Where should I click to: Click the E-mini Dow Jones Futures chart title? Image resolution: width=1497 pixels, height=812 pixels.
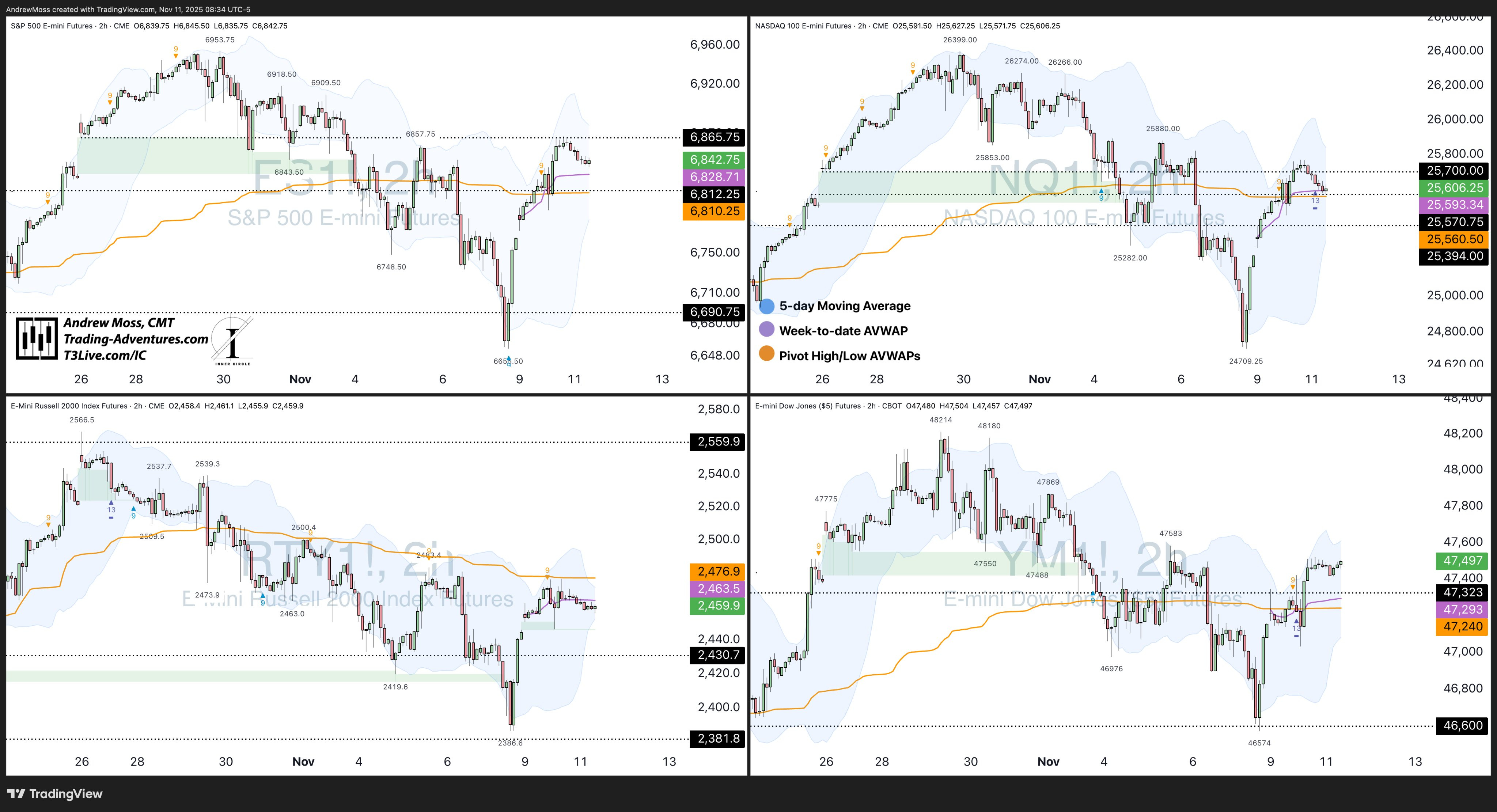point(808,406)
